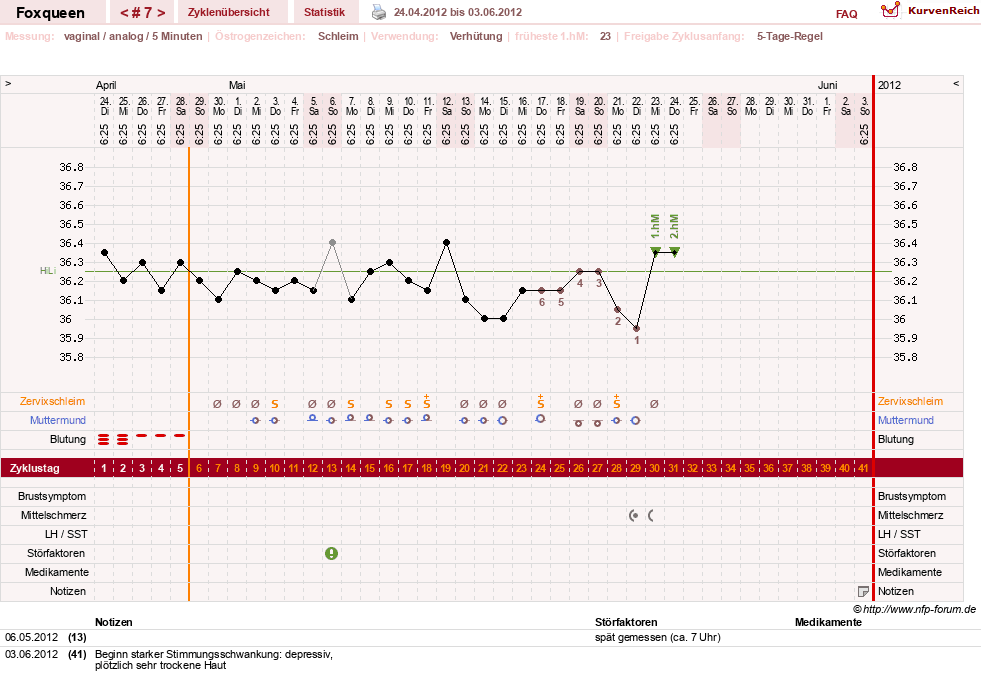The height and width of the screenshot is (695, 981).
Task: Open the Zyklenübersicht tab
Action: 229,12
